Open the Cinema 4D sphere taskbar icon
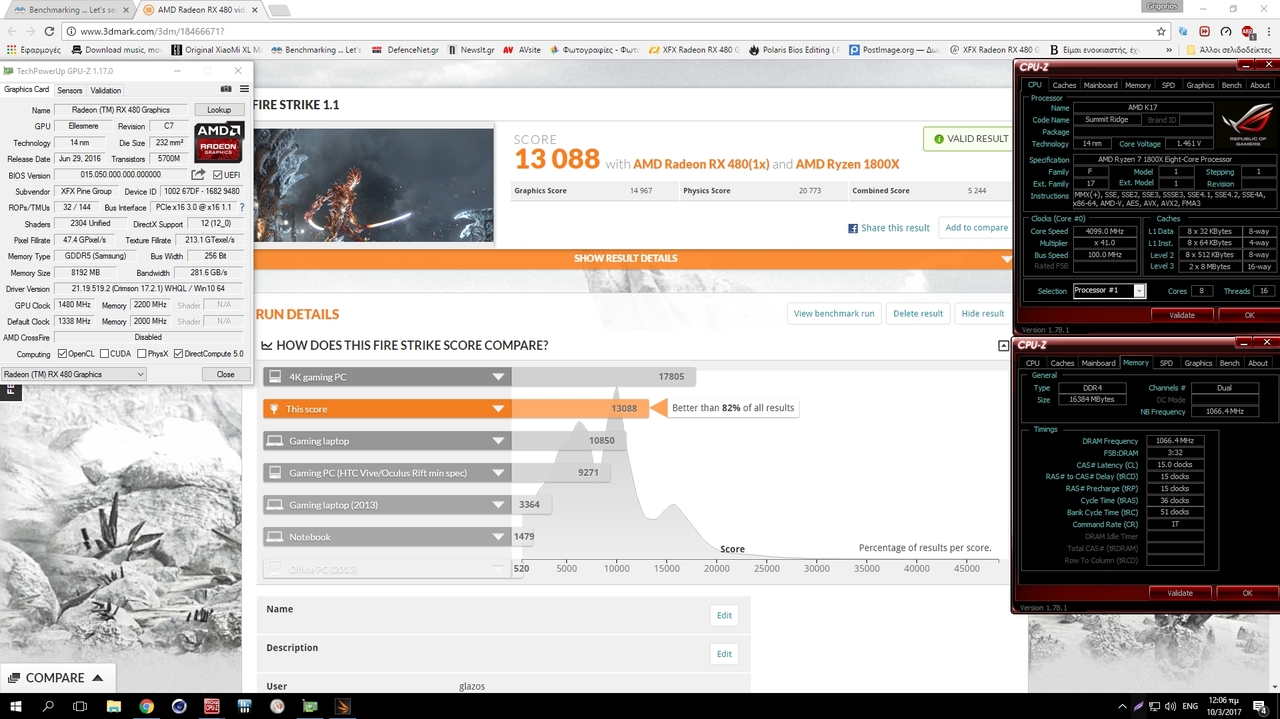The image size is (1280, 719). click(x=179, y=706)
